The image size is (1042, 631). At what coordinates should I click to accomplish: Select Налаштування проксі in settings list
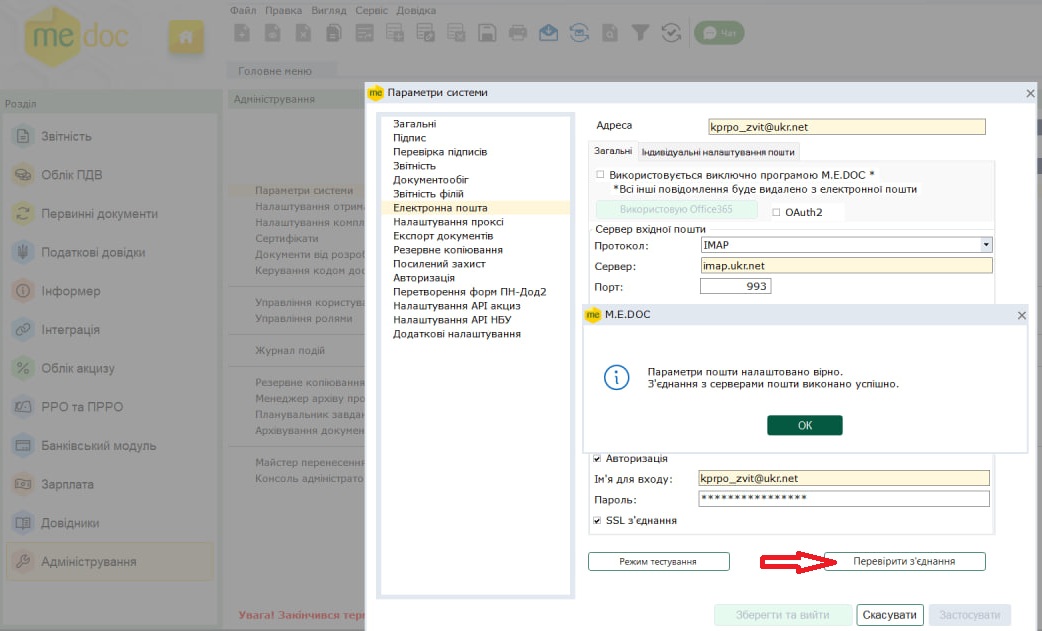[x=434, y=222]
